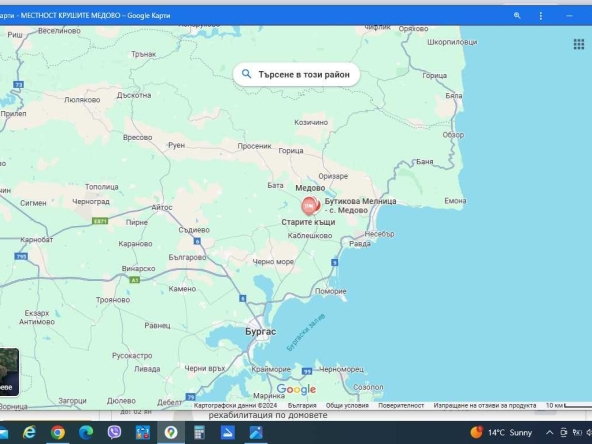Open Internet Explorer from the taskbar
This screenshot has height=444, width=592.
(x=29, y=432)
